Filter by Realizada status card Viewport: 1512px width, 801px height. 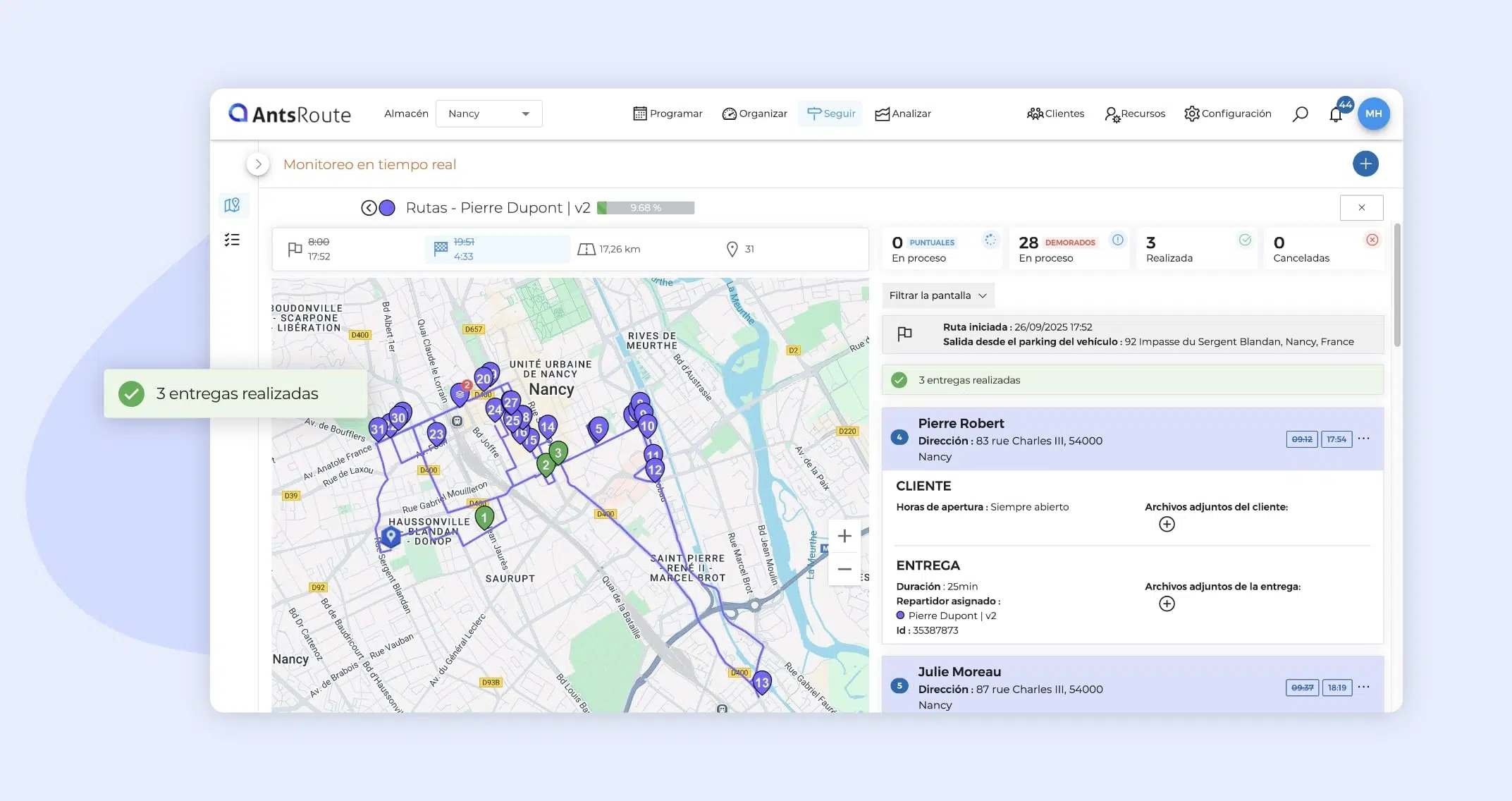1196,249
